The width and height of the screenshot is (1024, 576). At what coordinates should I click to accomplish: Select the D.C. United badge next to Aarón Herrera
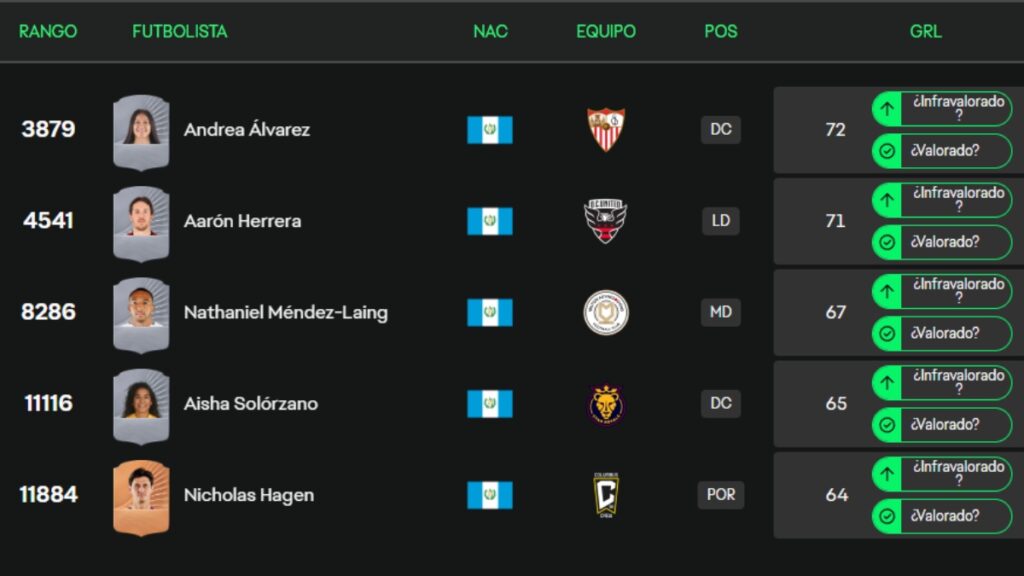tap(607, 221)
